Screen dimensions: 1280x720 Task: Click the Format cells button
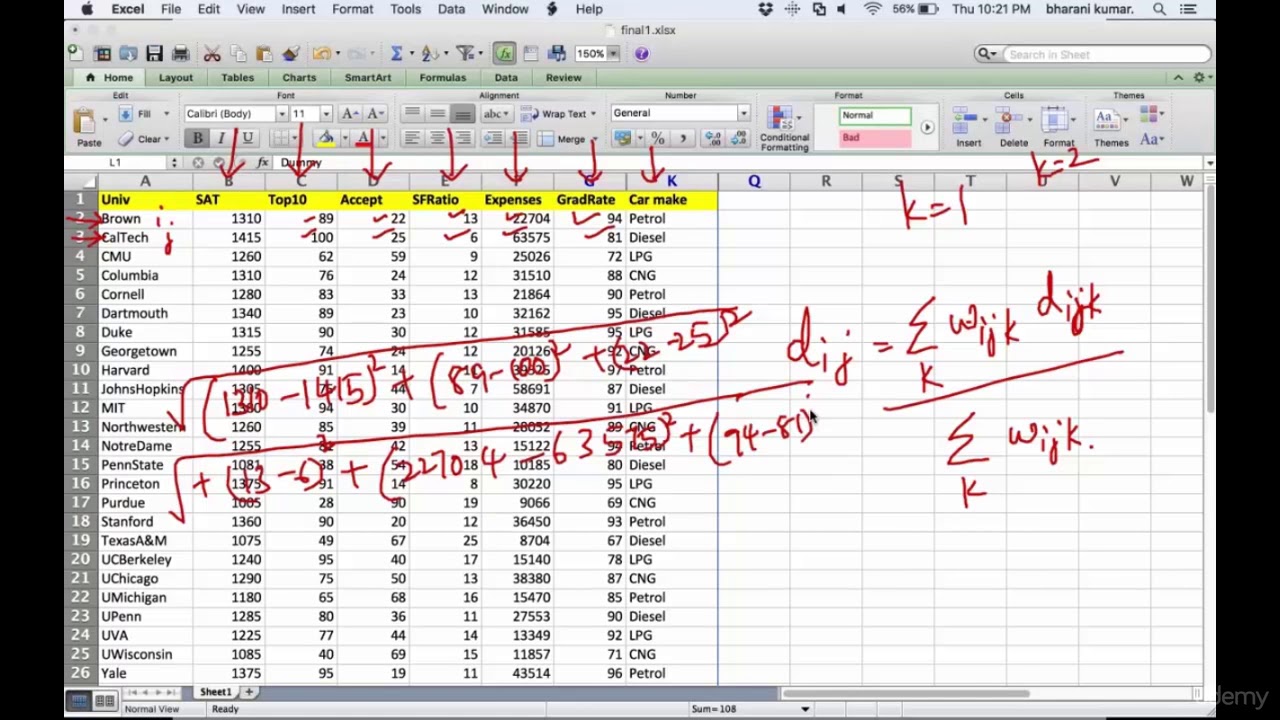coord(1058,127)
